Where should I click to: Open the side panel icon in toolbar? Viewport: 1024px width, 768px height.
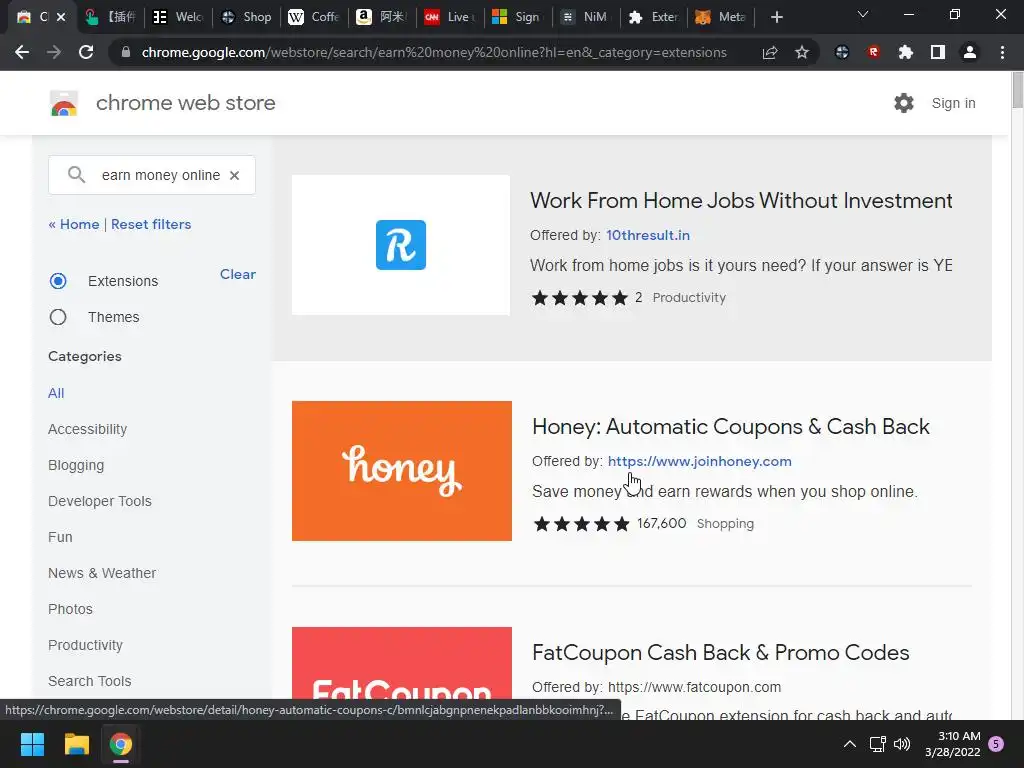click(x=938, y=52)
